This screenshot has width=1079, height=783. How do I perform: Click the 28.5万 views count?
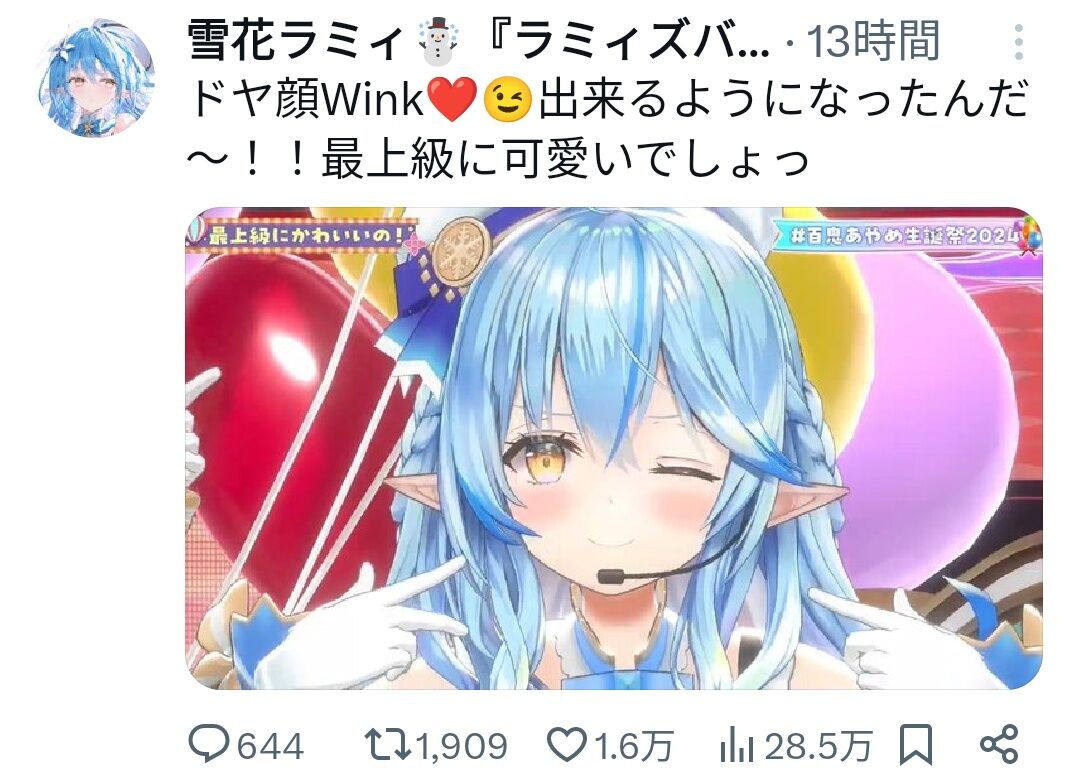[819, 747]
